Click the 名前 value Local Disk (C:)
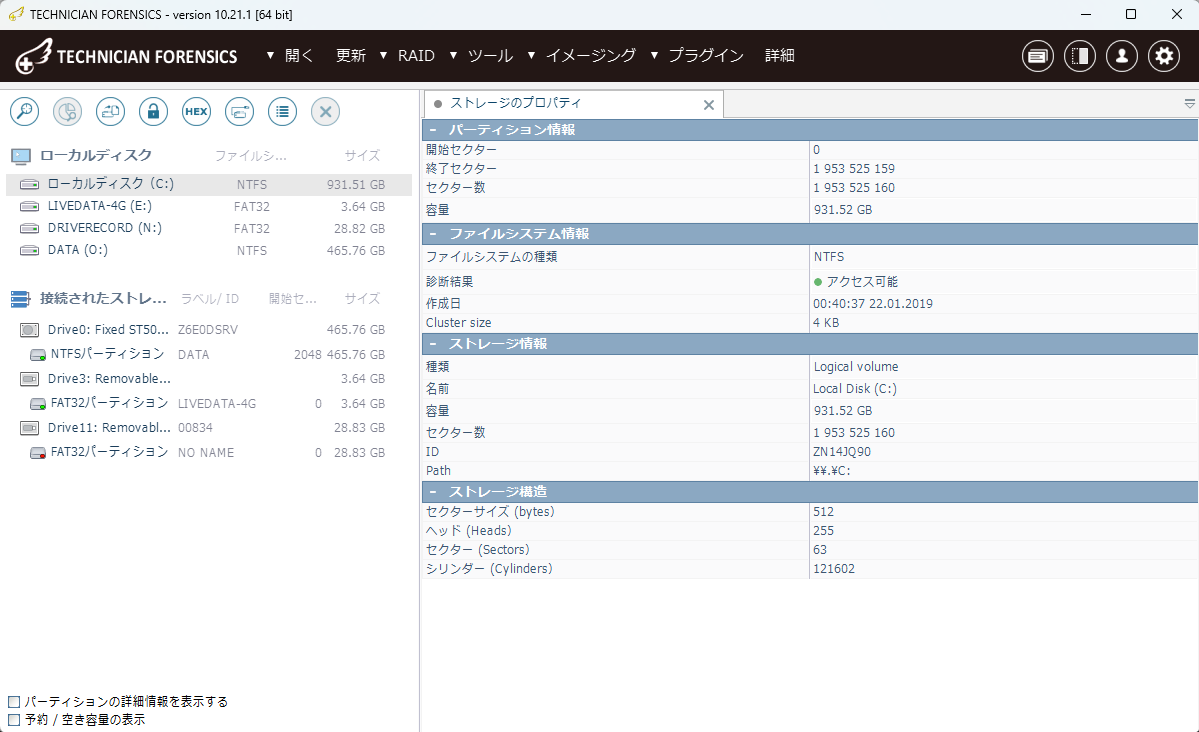Image resolution: width=1199 pixels, height=732 pixels. pyautogui.click(x=855, y=389)
